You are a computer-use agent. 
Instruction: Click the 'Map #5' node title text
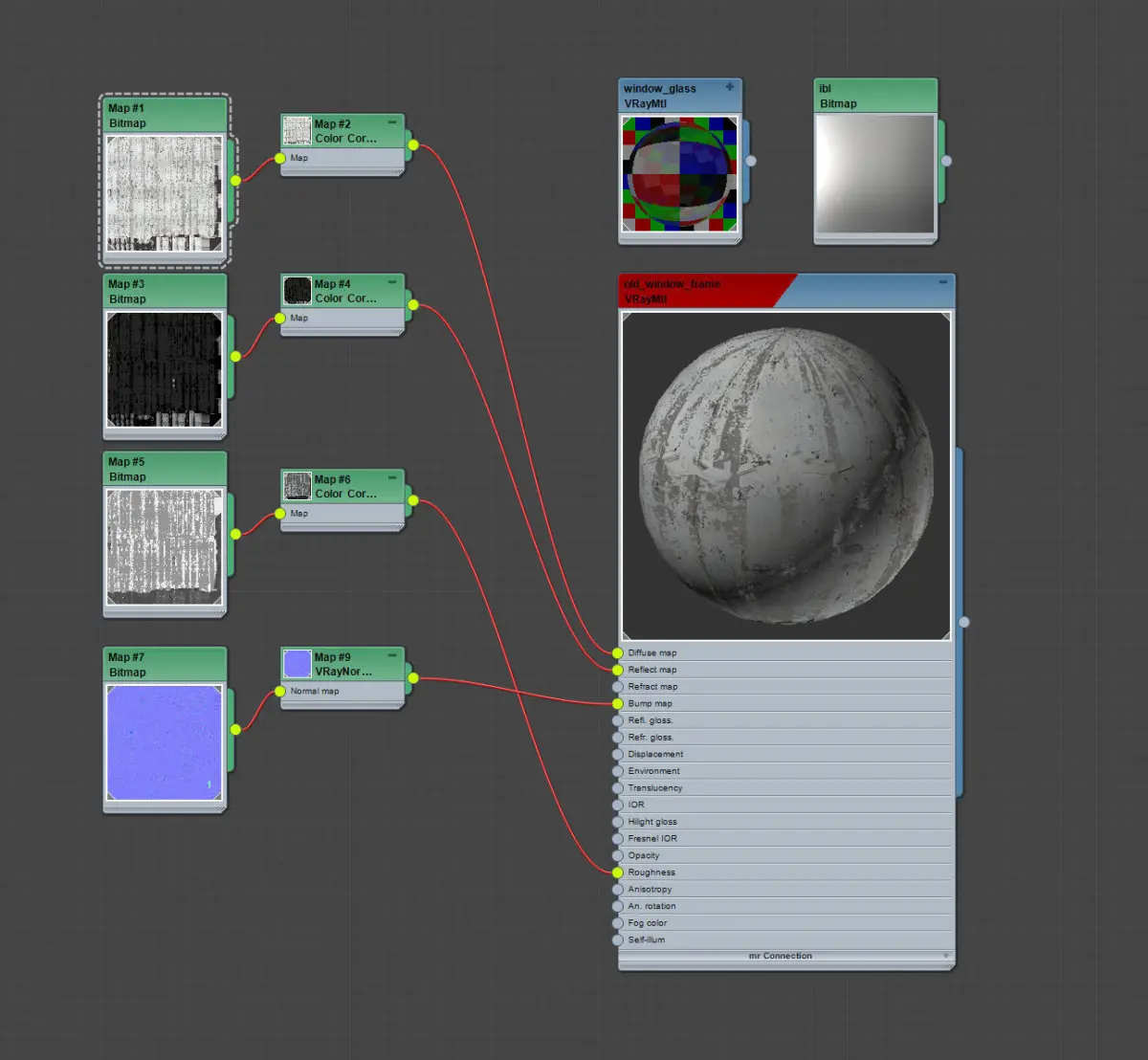pyautogui.click(x=126, y=461)
